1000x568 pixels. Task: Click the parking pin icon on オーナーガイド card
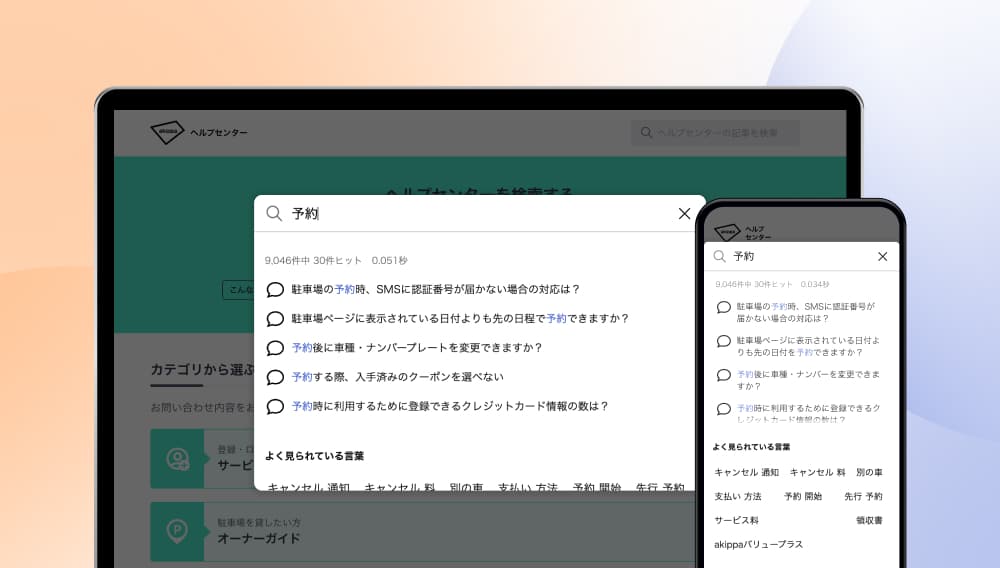click(177, 531)
